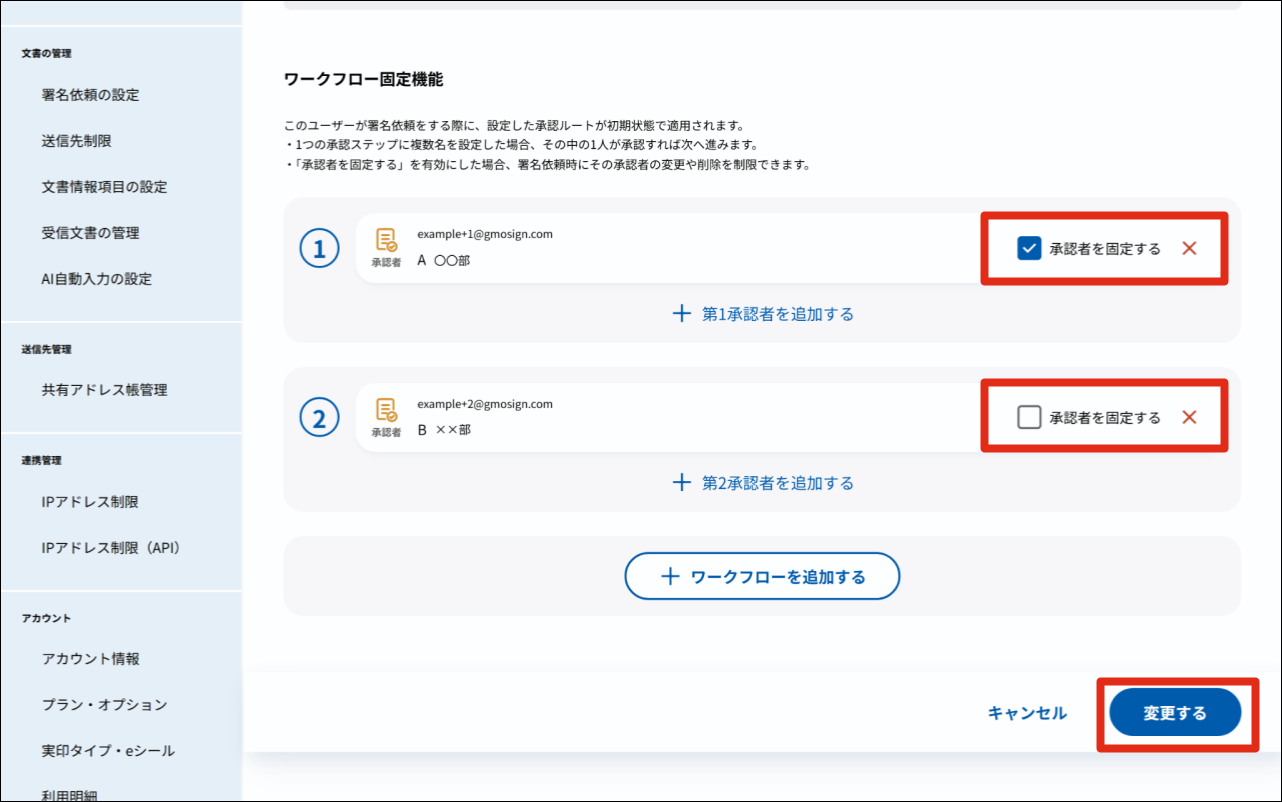Open アカウント情報 menu item

coord(90,659)
